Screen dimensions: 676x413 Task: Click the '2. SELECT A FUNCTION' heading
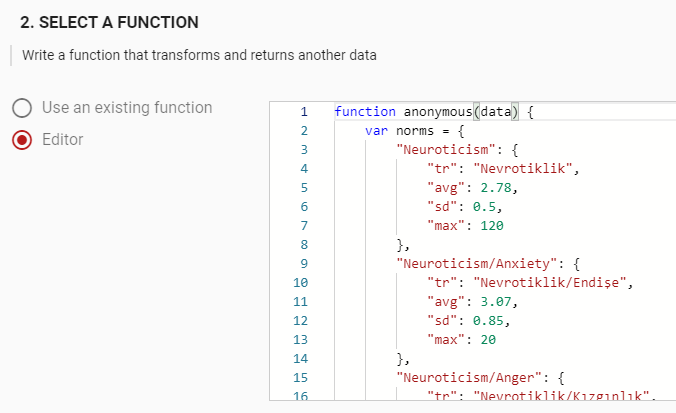(109, 22)
